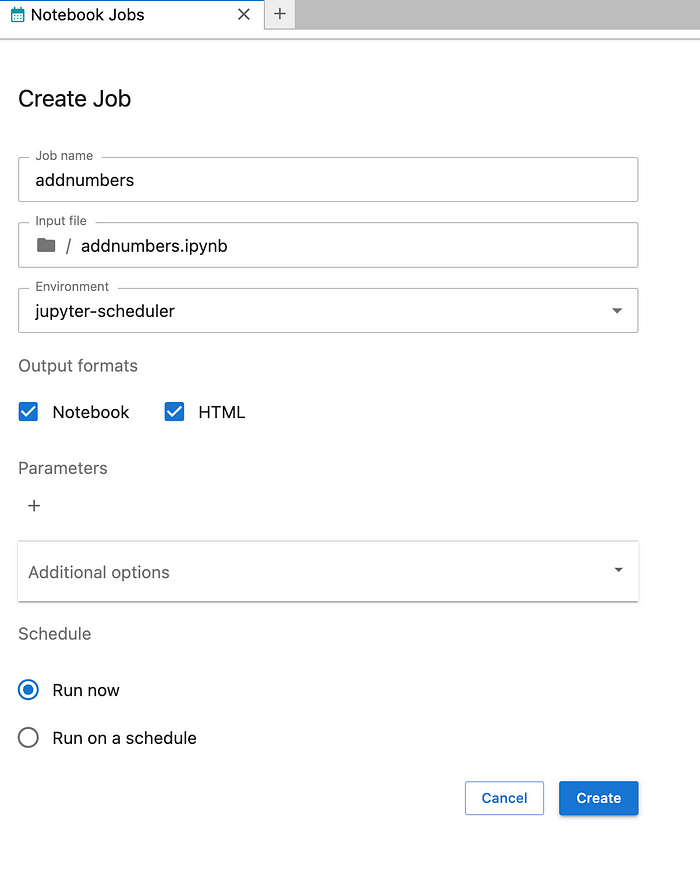Open a new browser tab with the plus button
This screenshot has height=871, width=700.
[x=279, y=15]
